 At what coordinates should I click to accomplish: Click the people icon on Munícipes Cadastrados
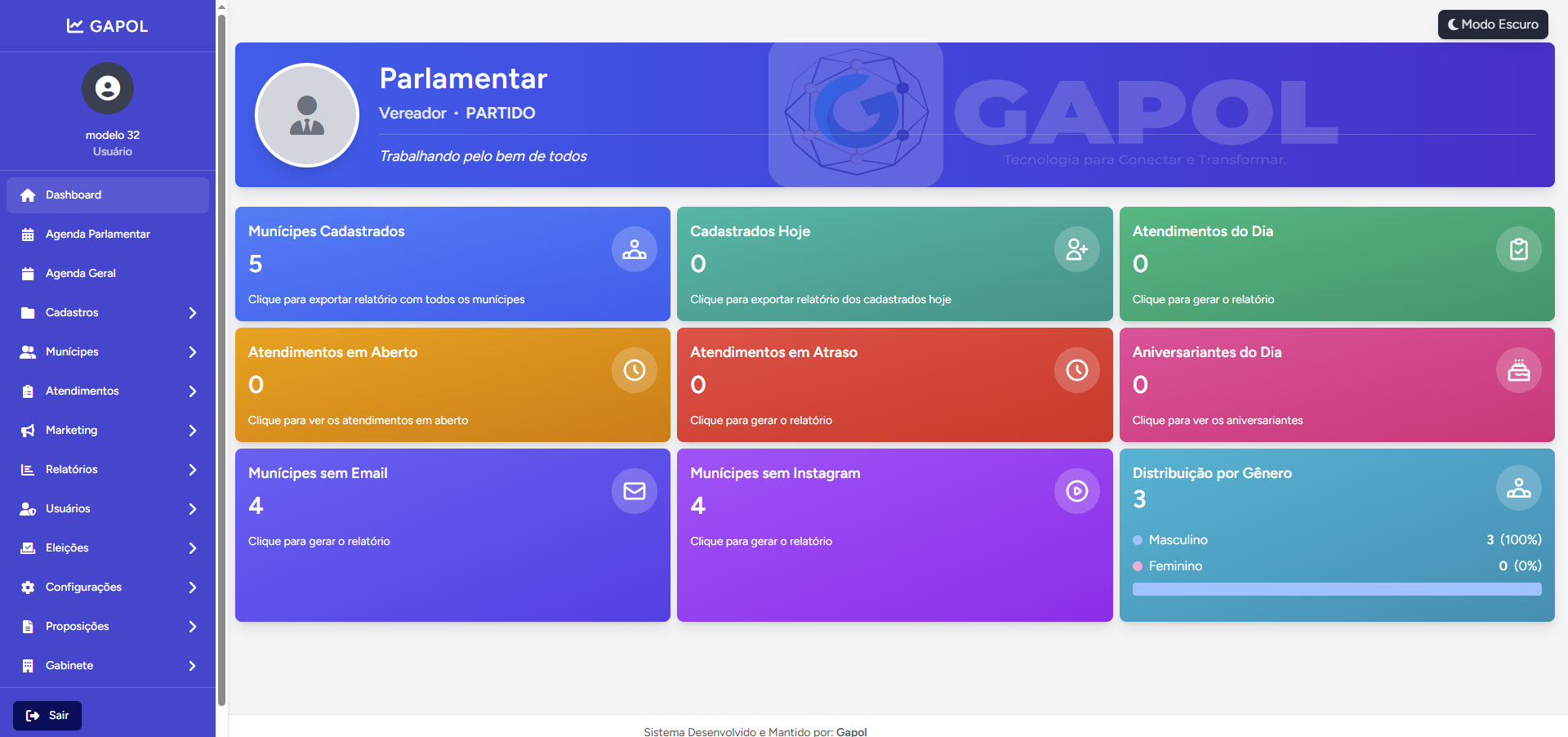pos(634,249)
